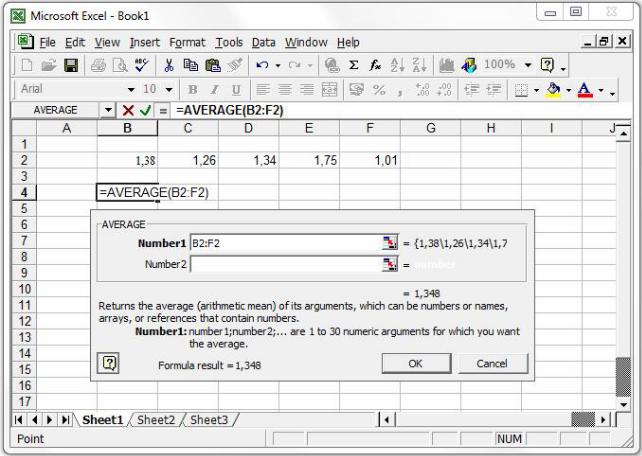Click the Format Painter brush icon

pos(235,65)
